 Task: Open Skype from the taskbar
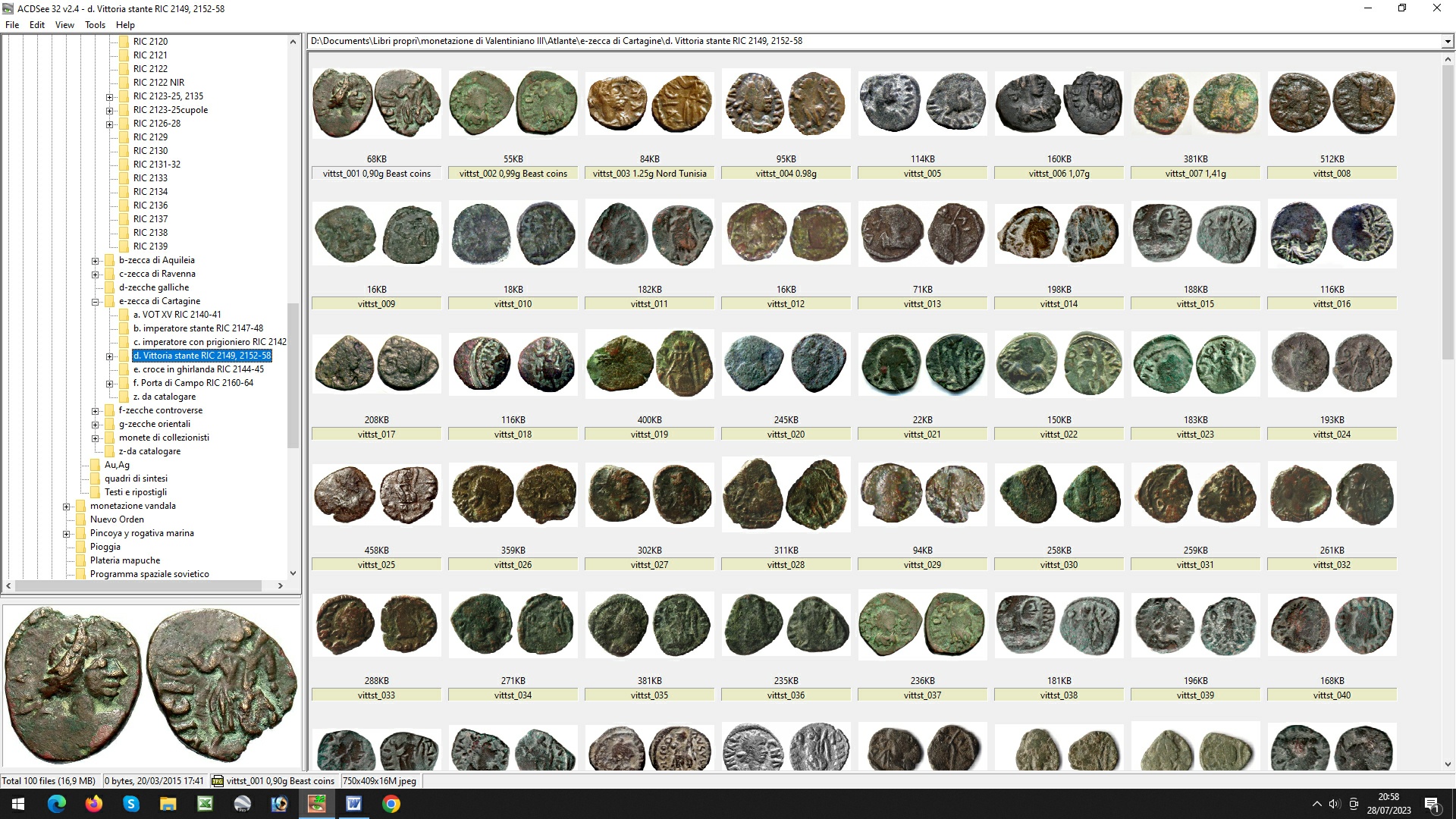(x=130, y=804)
